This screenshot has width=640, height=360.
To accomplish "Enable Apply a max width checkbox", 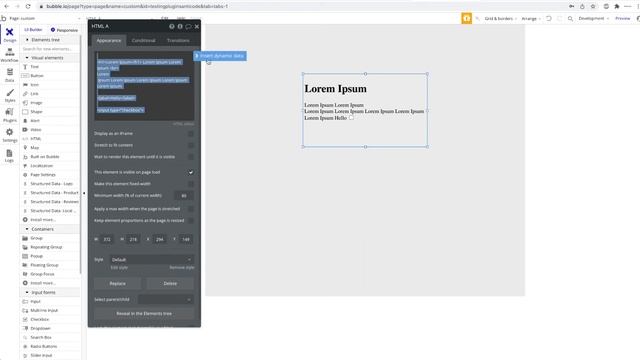I will coord(191,209).
